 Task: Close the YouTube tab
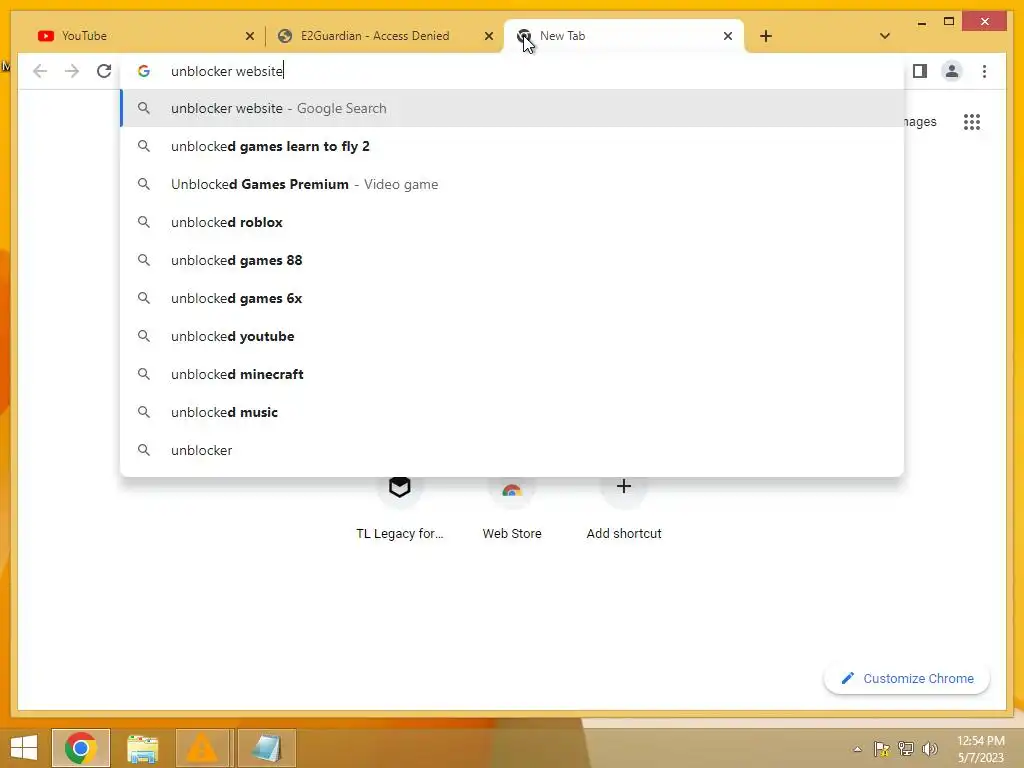click(249, 36)
